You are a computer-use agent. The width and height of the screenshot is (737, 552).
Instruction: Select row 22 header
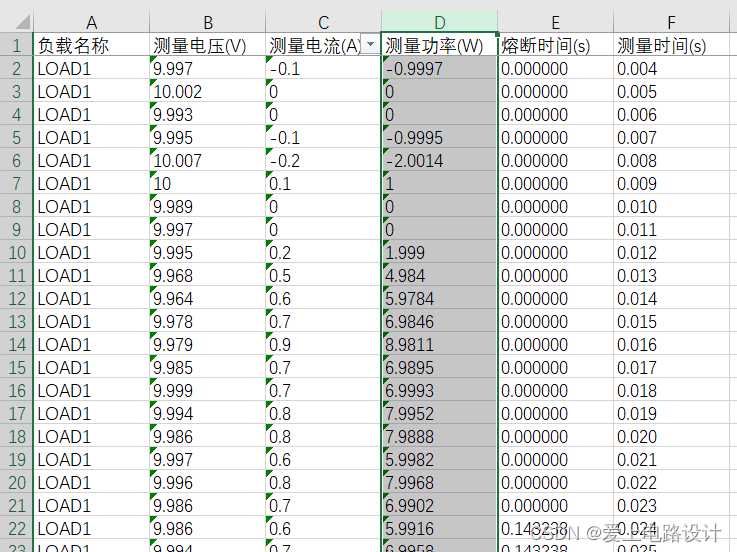click(x=16, y=528)
